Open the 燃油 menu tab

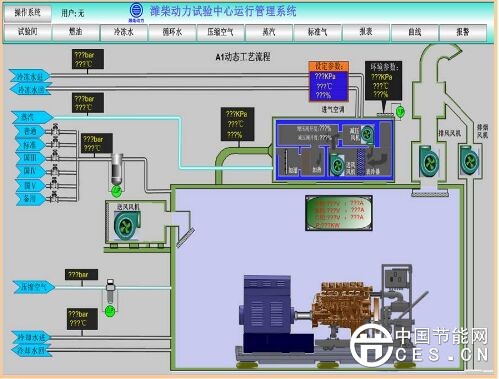pos(75,32)
